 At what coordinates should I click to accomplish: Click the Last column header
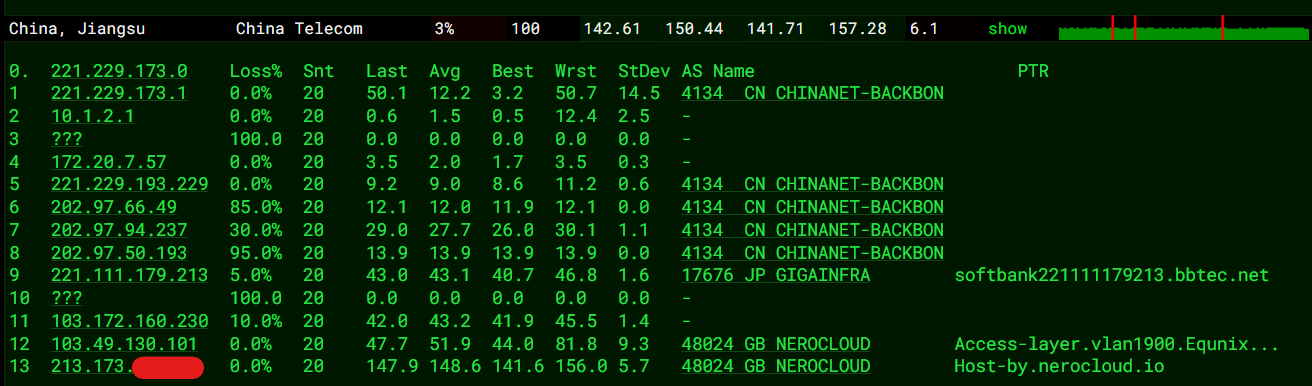coord(387,71)
